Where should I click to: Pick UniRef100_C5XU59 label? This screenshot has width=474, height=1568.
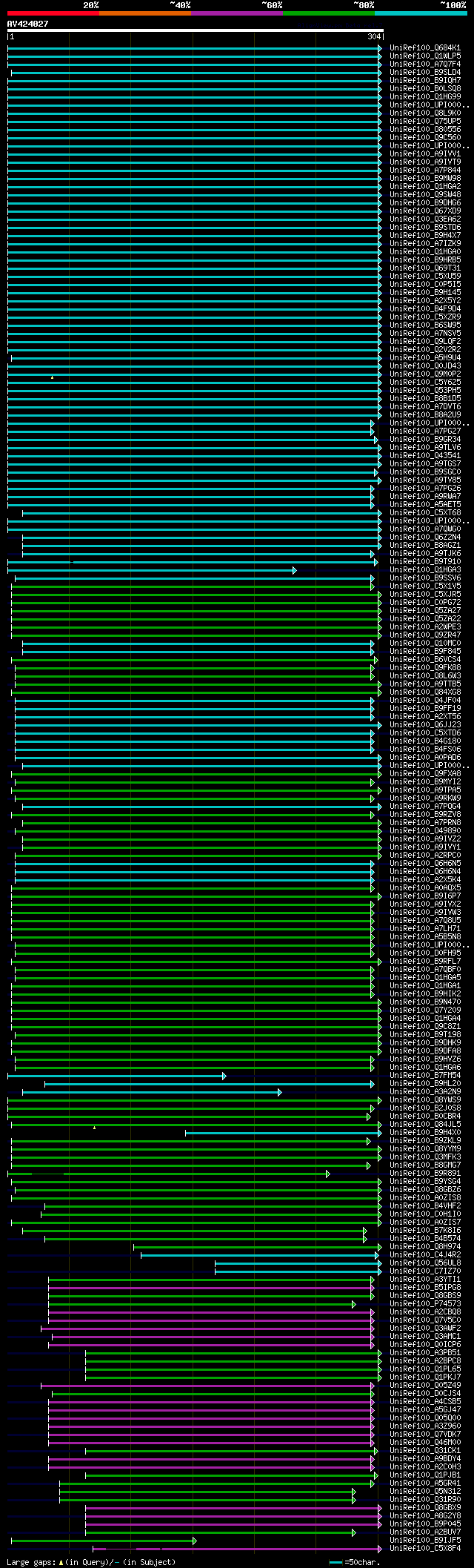coord(425,276)
